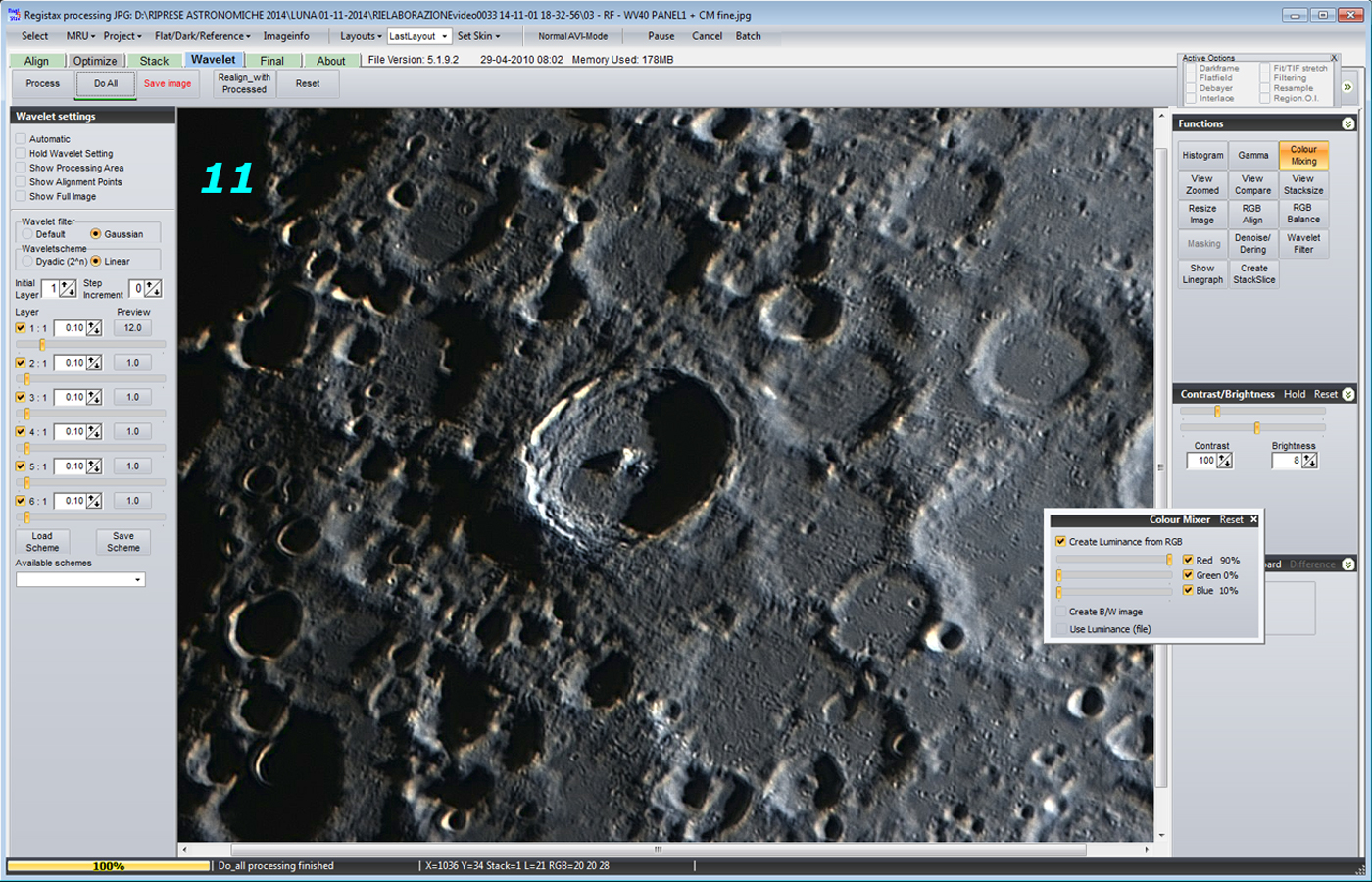Switch to the Align tab
1372x882 pixels.
tap(36, 61)
